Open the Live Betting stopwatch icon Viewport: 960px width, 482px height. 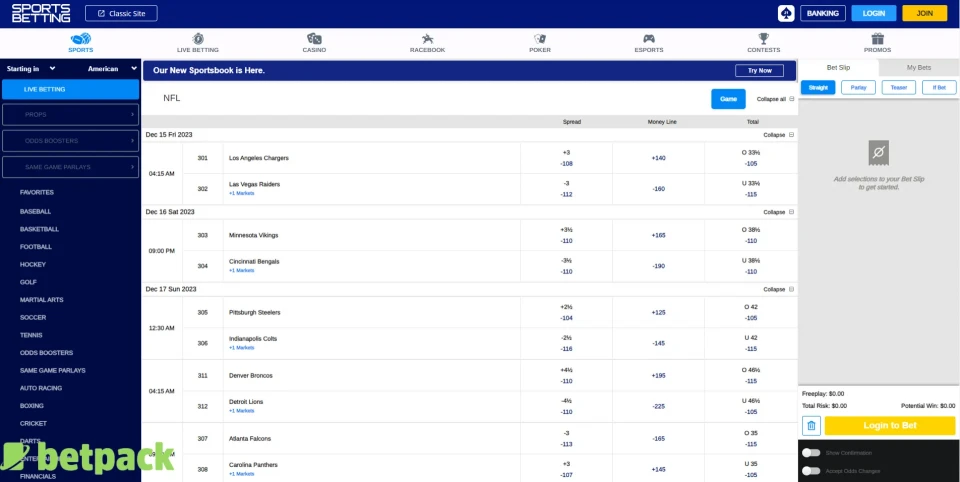coord(198,38)
